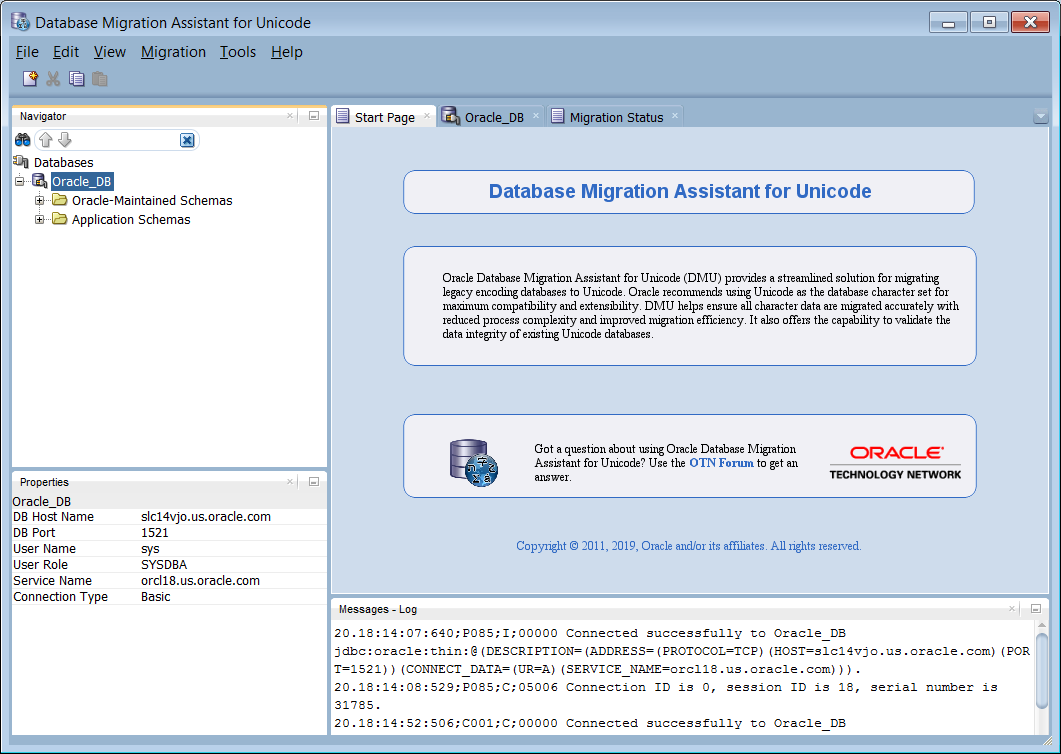
Task: Switch to the Oracle_DB tab
Action: tap(493, 117)
